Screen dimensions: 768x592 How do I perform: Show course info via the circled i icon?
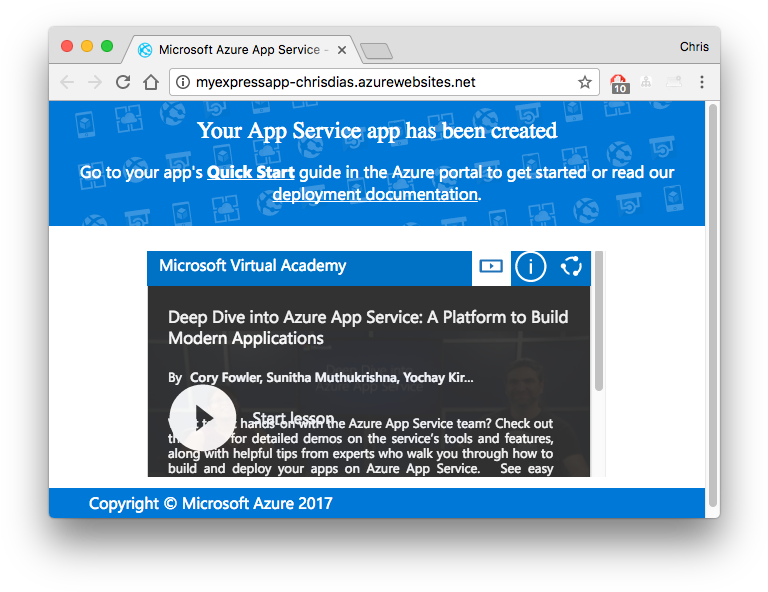(x=530, y=267)
